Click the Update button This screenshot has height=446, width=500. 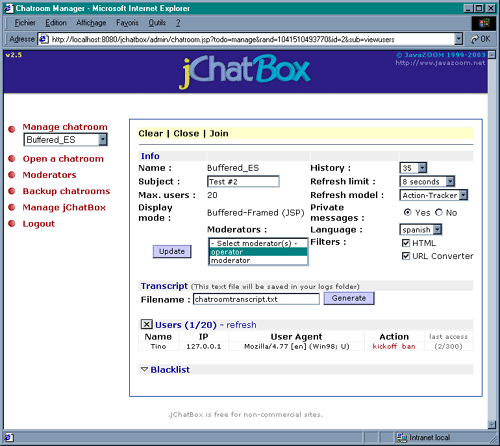(172, 251)
